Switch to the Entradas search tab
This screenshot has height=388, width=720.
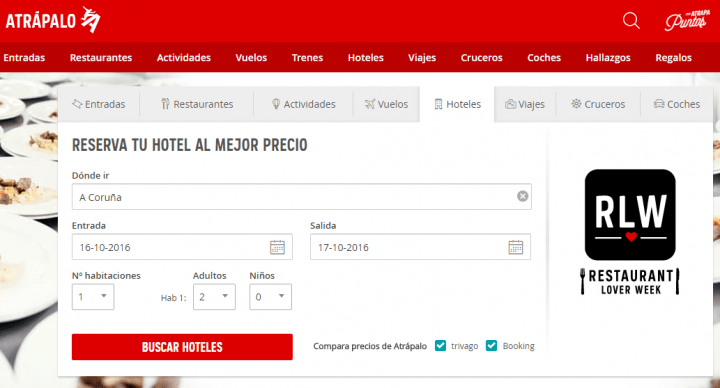(x=99, y=104)
